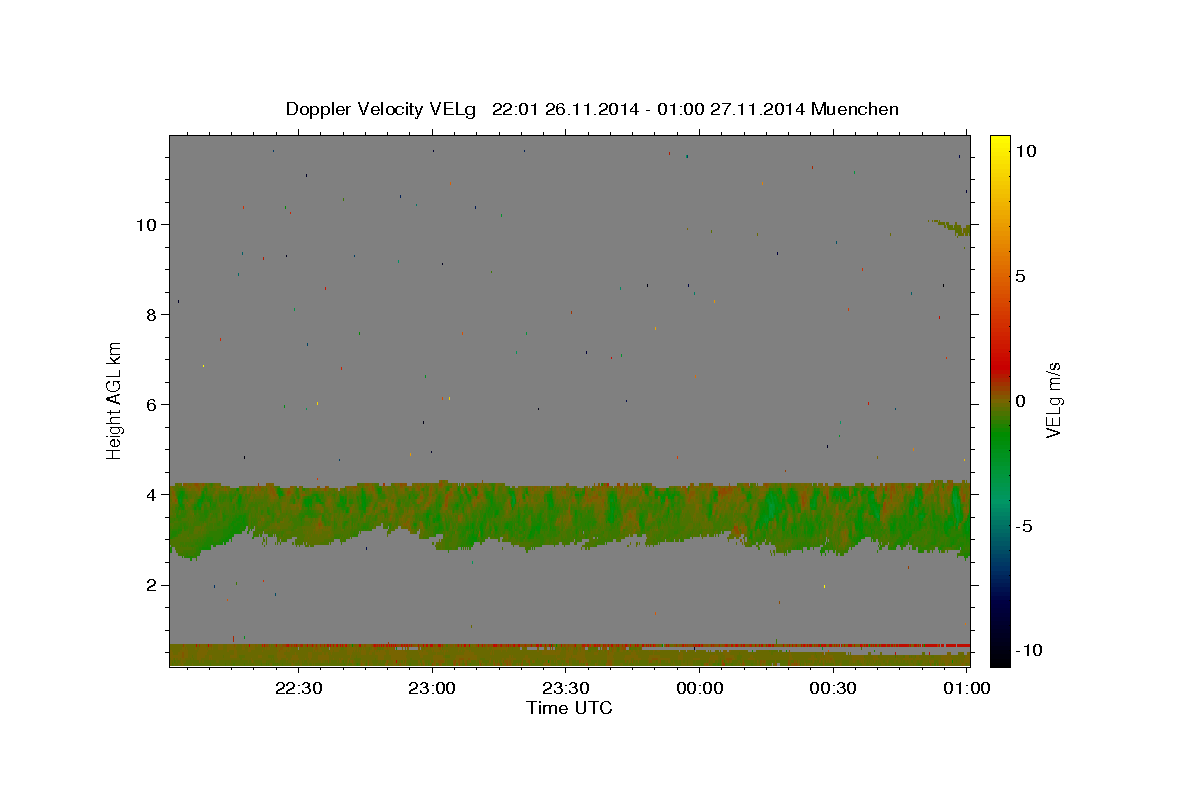
Task: Click the 'VELg m/s' colorbar label
Action: (1052, 401)
